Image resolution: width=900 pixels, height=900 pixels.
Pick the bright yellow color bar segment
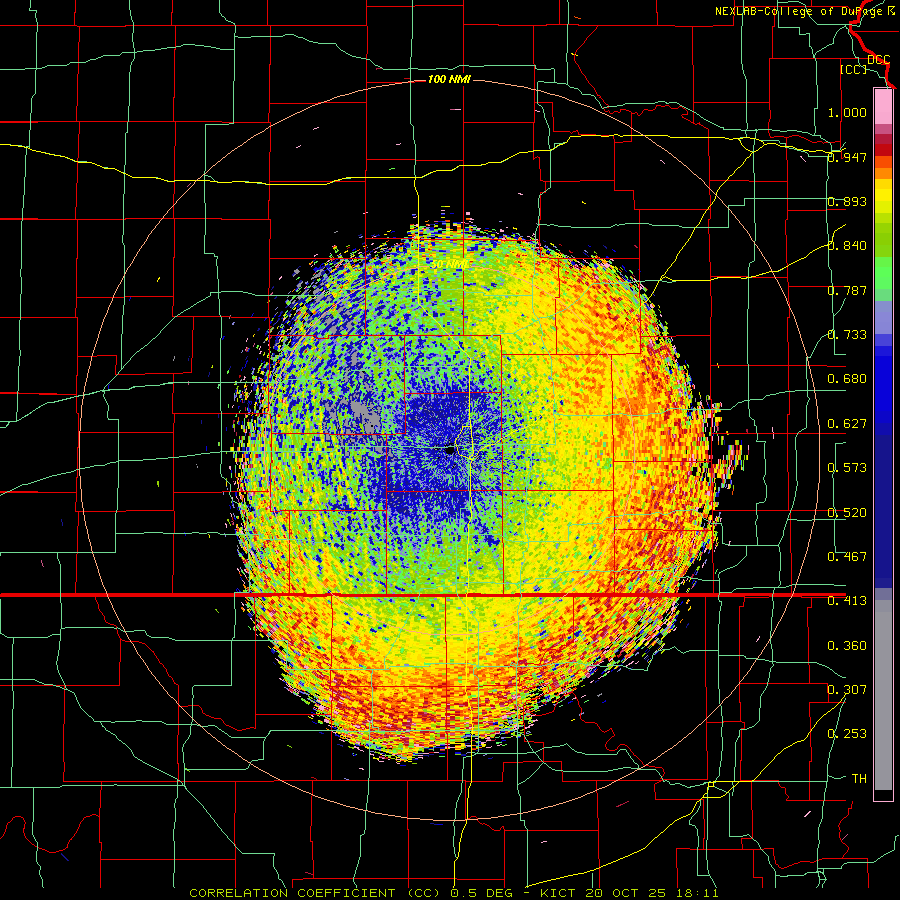pyautogui.click(x=883, y=197)
